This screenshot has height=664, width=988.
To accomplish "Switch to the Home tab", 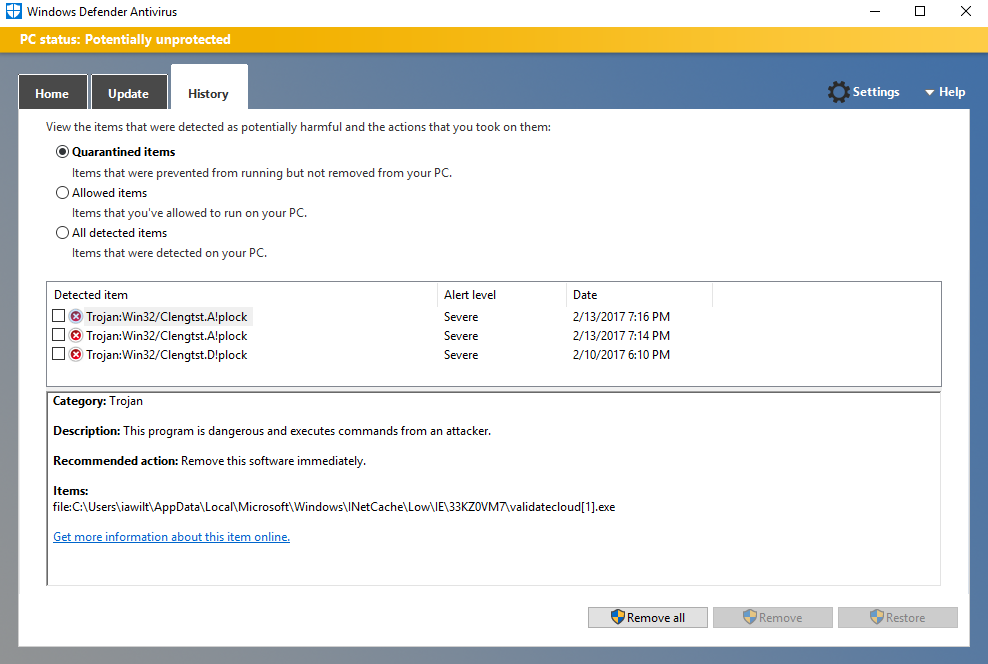I will click(x=52, y=94).
